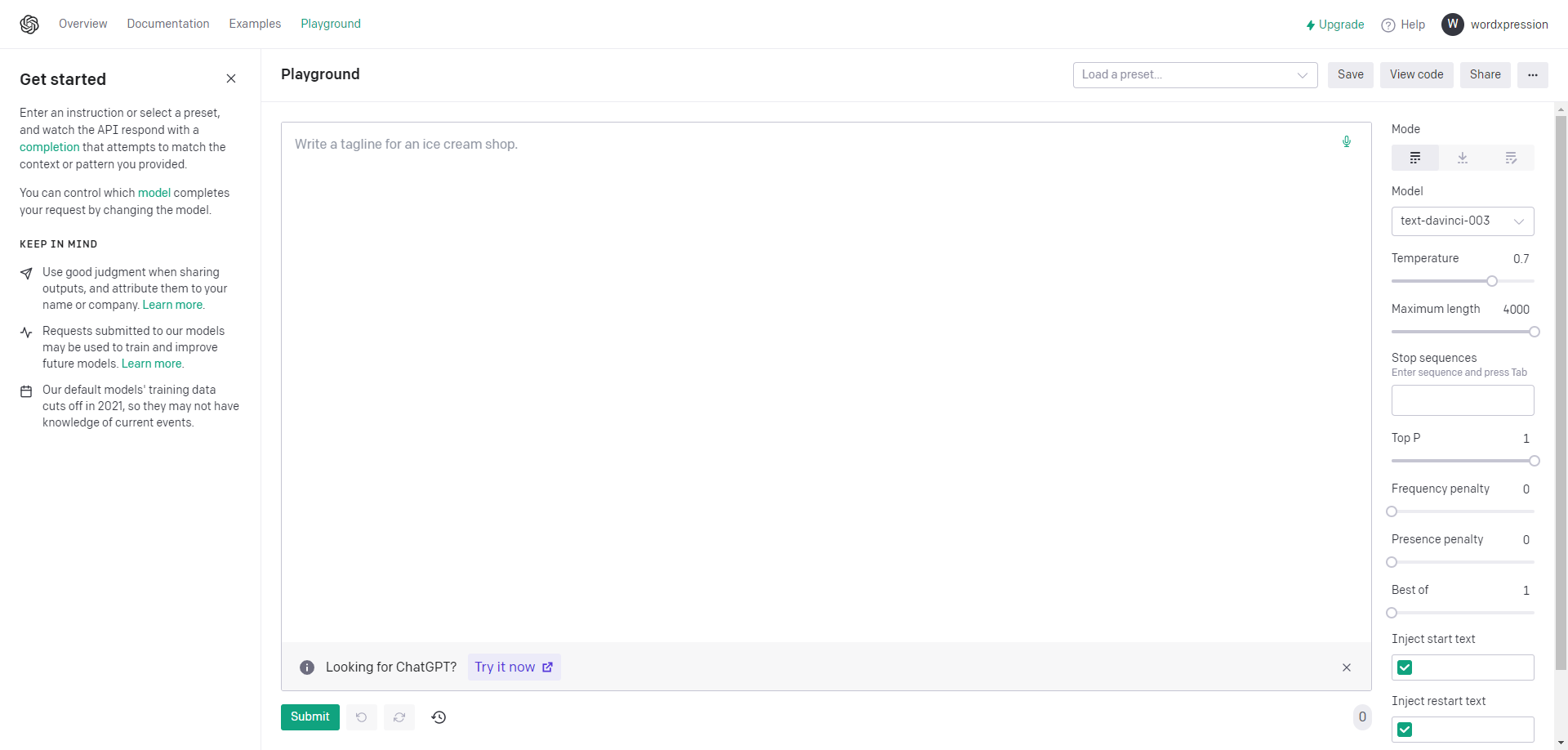Viewport: 1568px width, 750px height.
Task: Open the model link in sidebar
Action: point(154,193)
